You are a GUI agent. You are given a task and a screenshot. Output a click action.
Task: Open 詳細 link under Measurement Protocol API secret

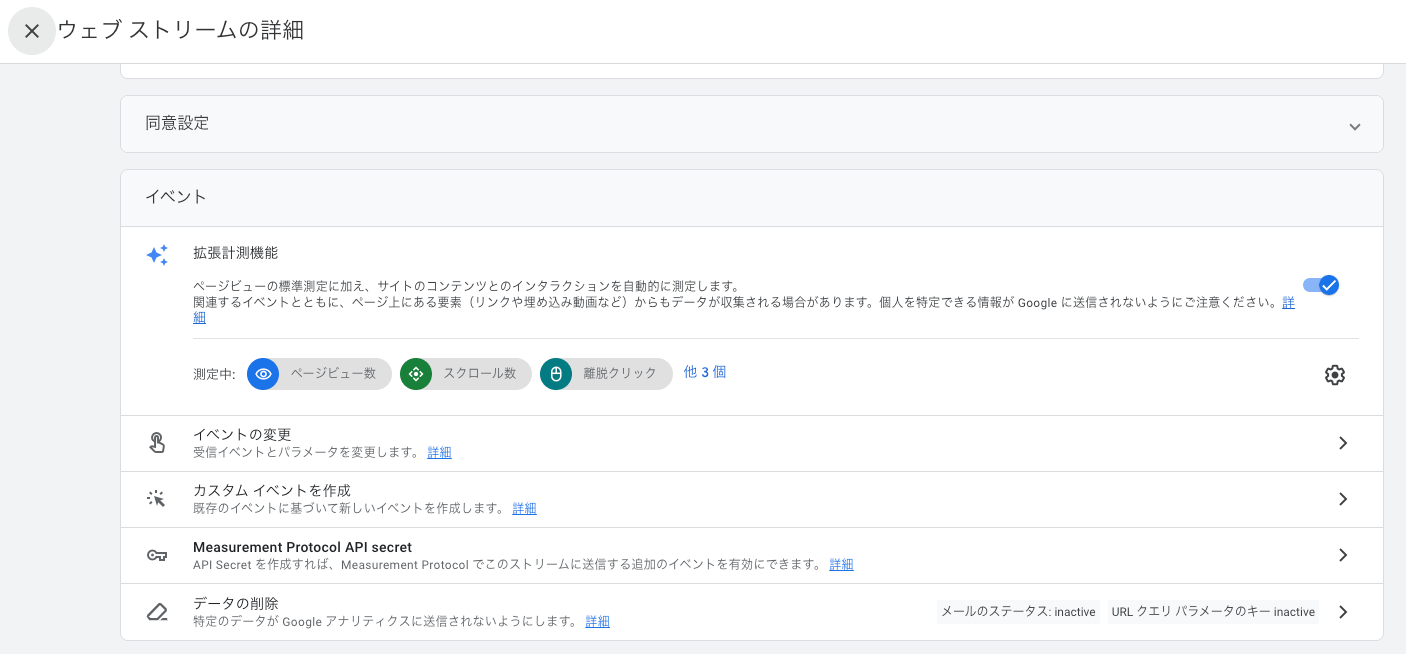coord(841,565)
